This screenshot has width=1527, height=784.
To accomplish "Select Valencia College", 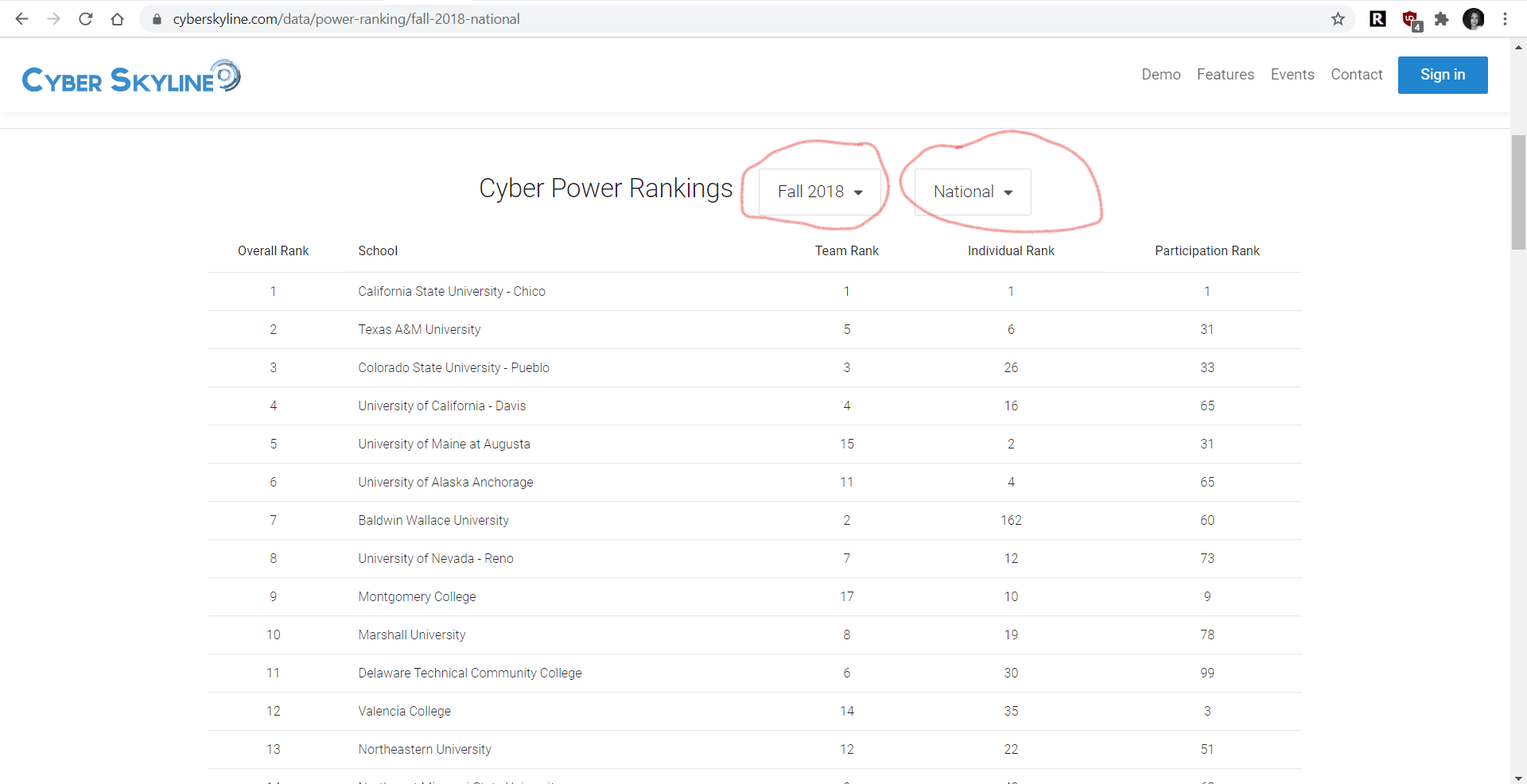I will (404, 711).
